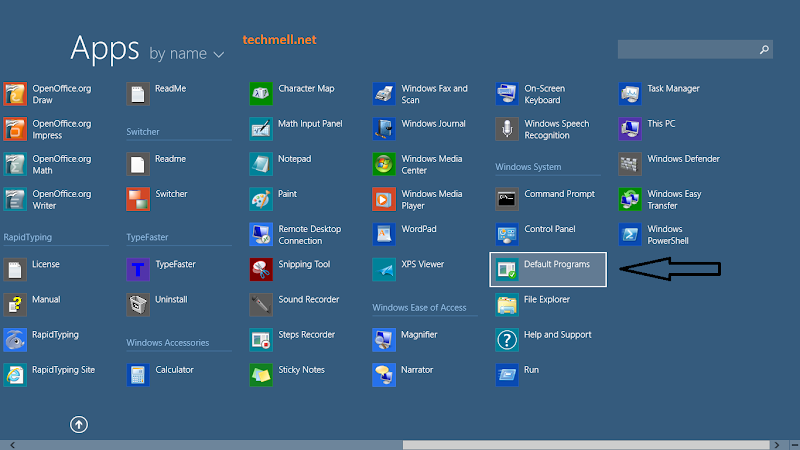Go back to Start with up arrow
Viewport: 800px width, 450px height.
pyautogui.click(x=79, y=424)
